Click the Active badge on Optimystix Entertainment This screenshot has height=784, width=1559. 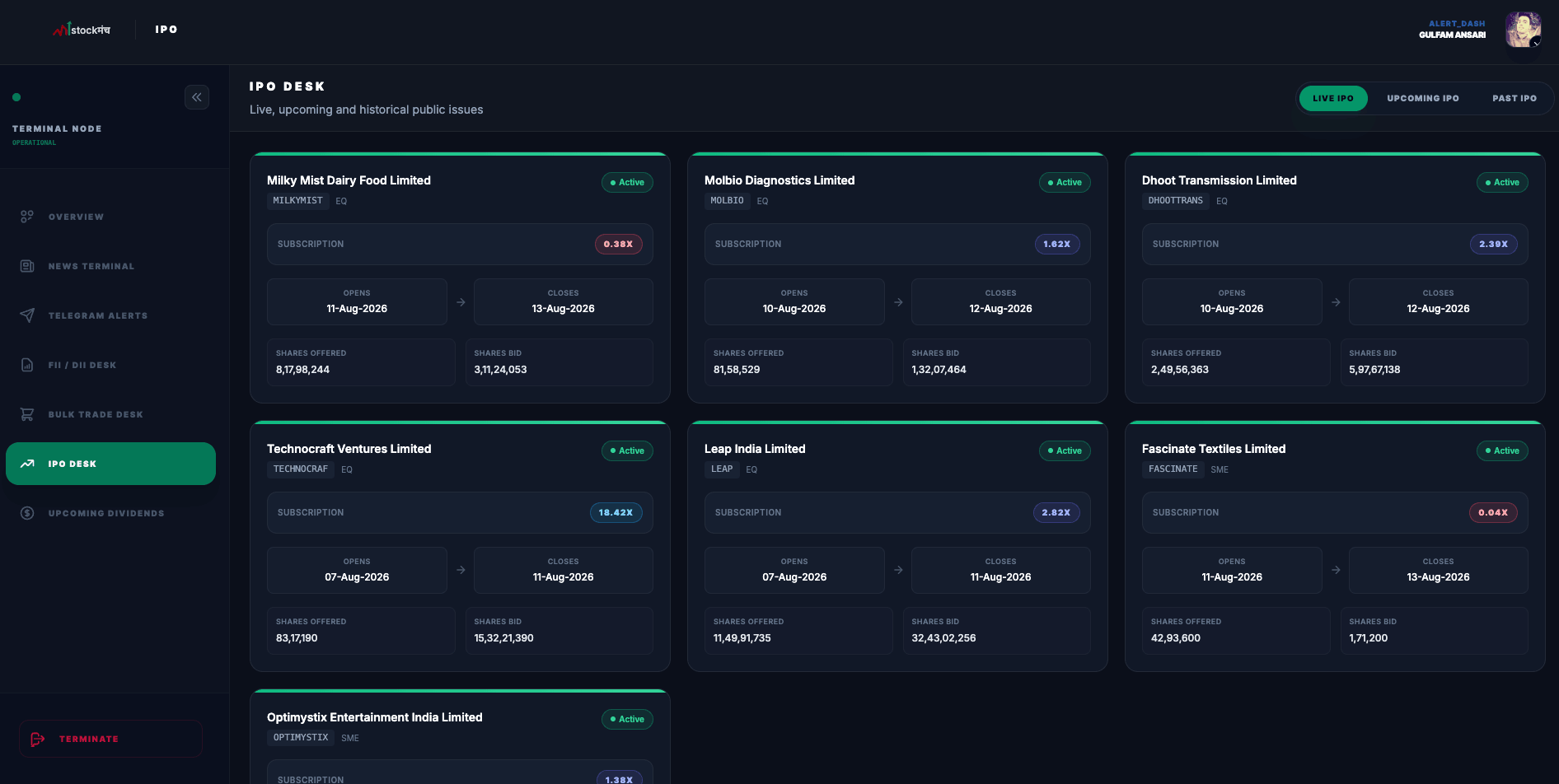coord(627,719)
